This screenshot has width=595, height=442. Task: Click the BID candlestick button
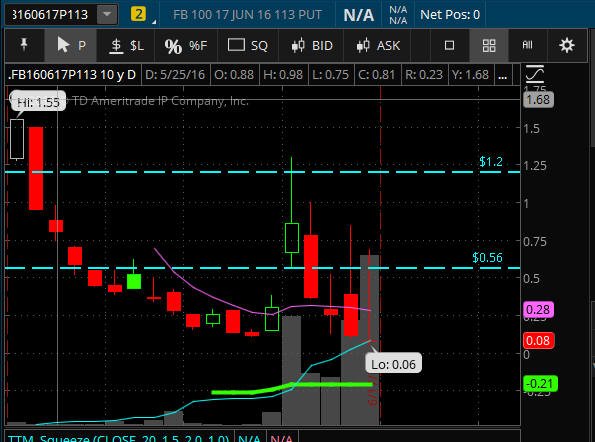coord(312,46)
